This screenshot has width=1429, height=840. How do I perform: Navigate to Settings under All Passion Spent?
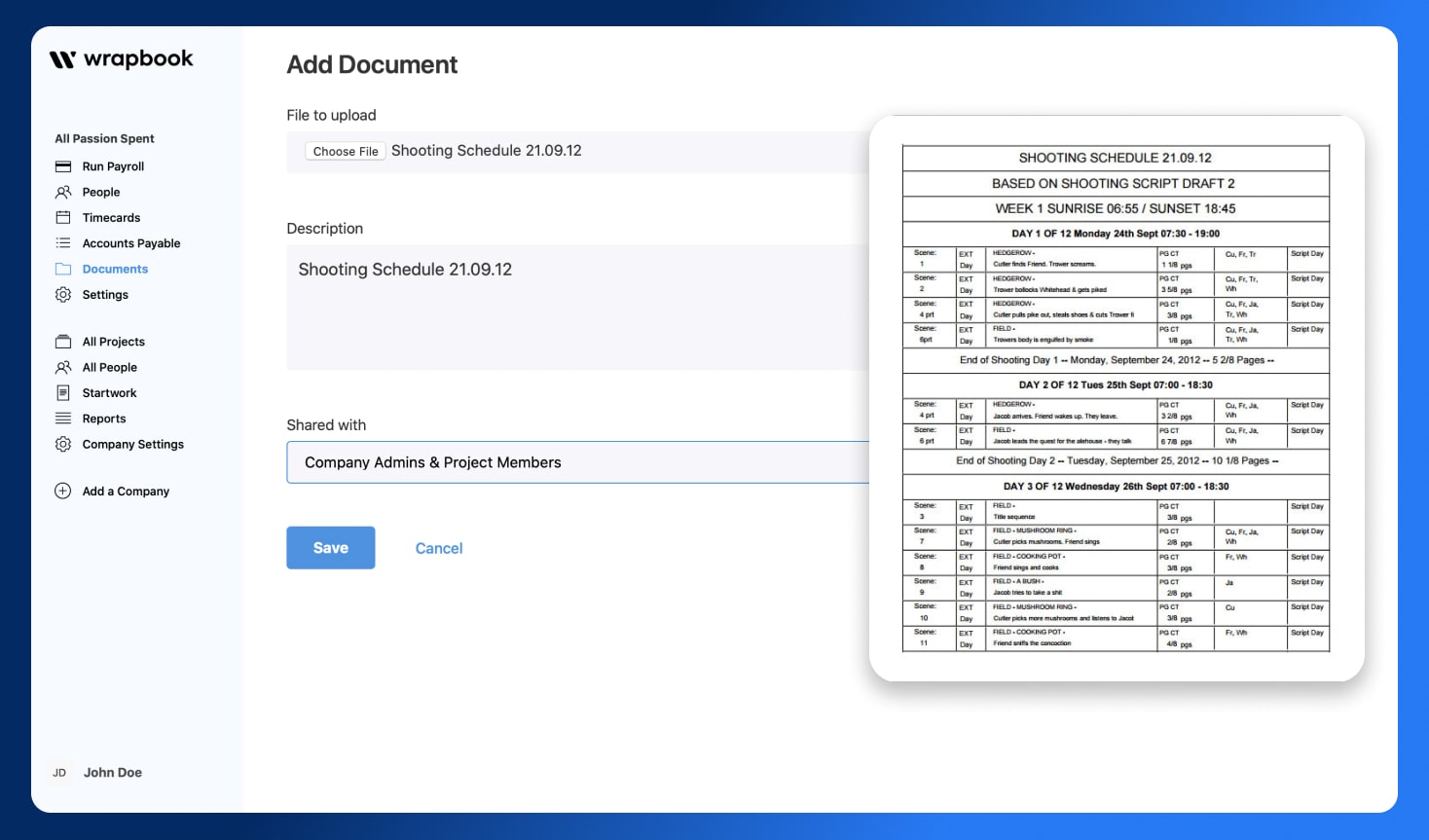(104, 294)
